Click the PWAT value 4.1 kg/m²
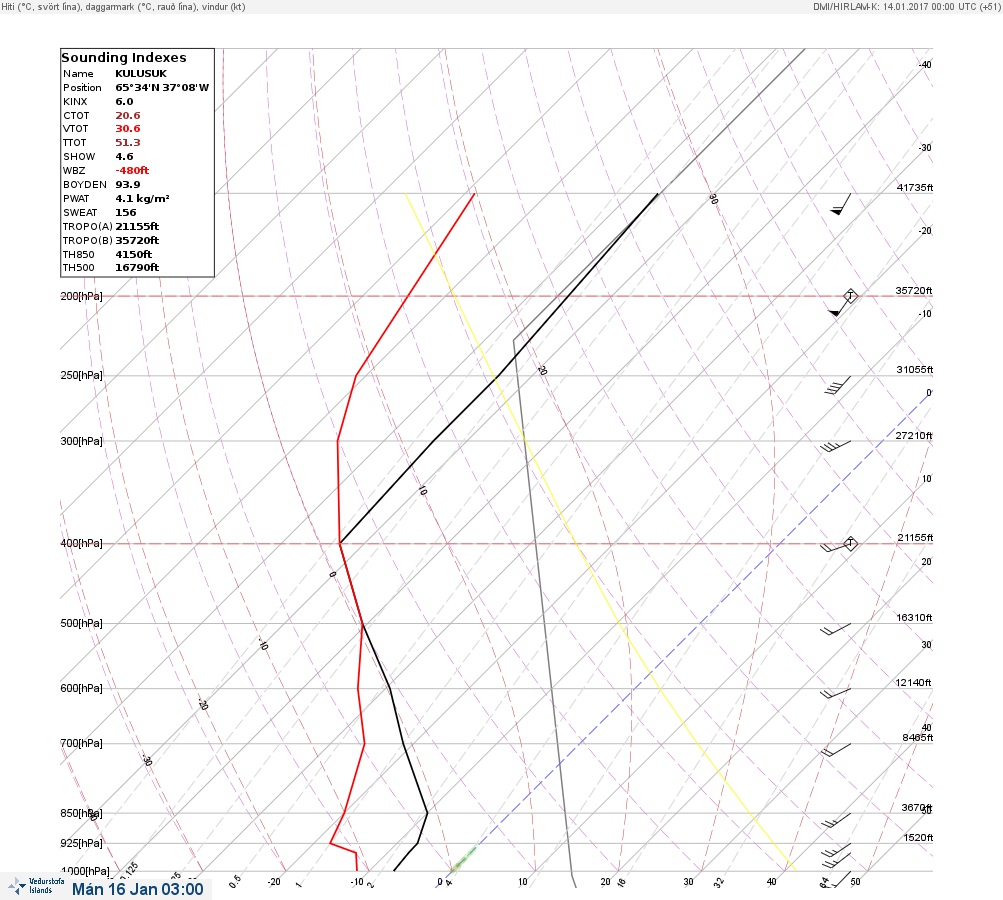This screenshot has height=900, width=1003. pos(142,199)
